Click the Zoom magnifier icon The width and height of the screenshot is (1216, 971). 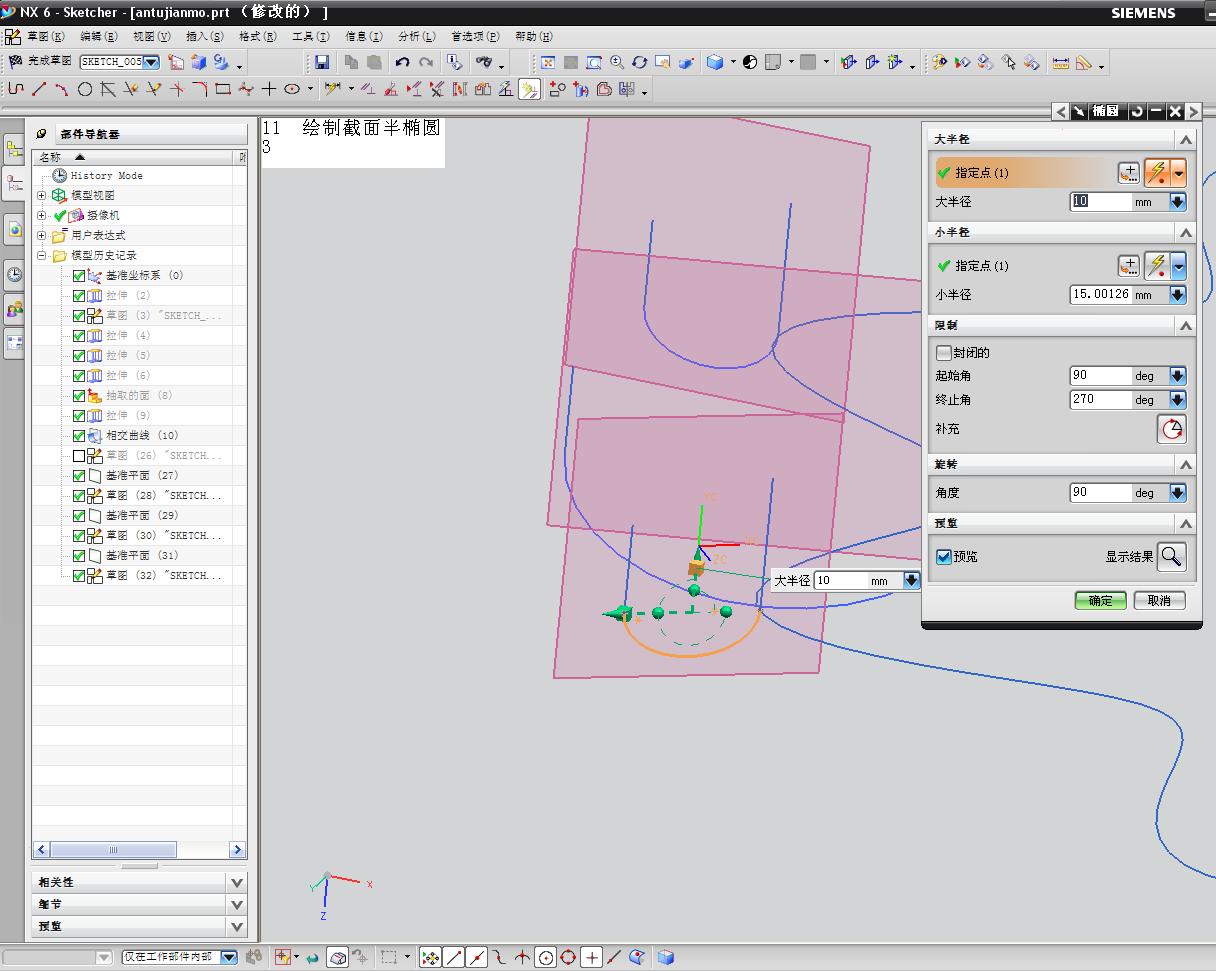pyautogui.click(x=617, y=62)
